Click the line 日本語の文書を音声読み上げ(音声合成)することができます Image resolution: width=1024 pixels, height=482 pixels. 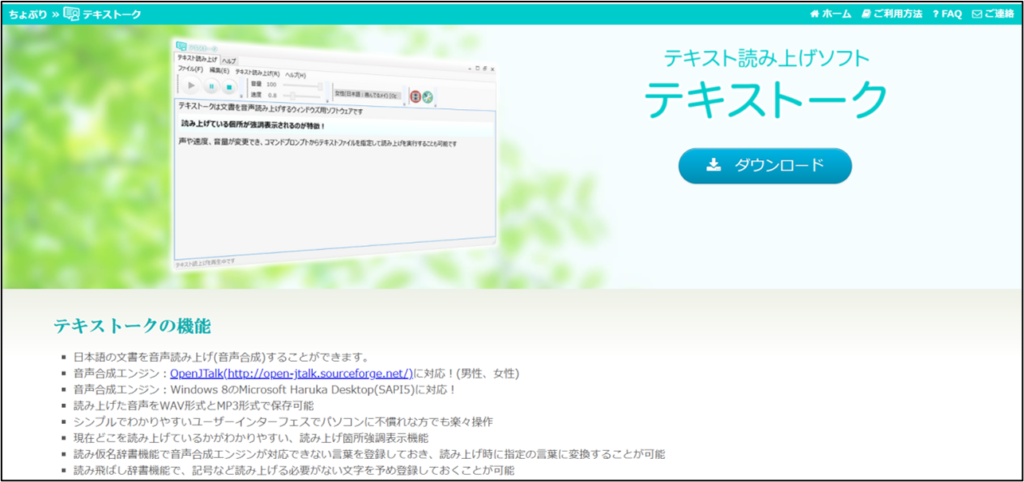point(222,357)
